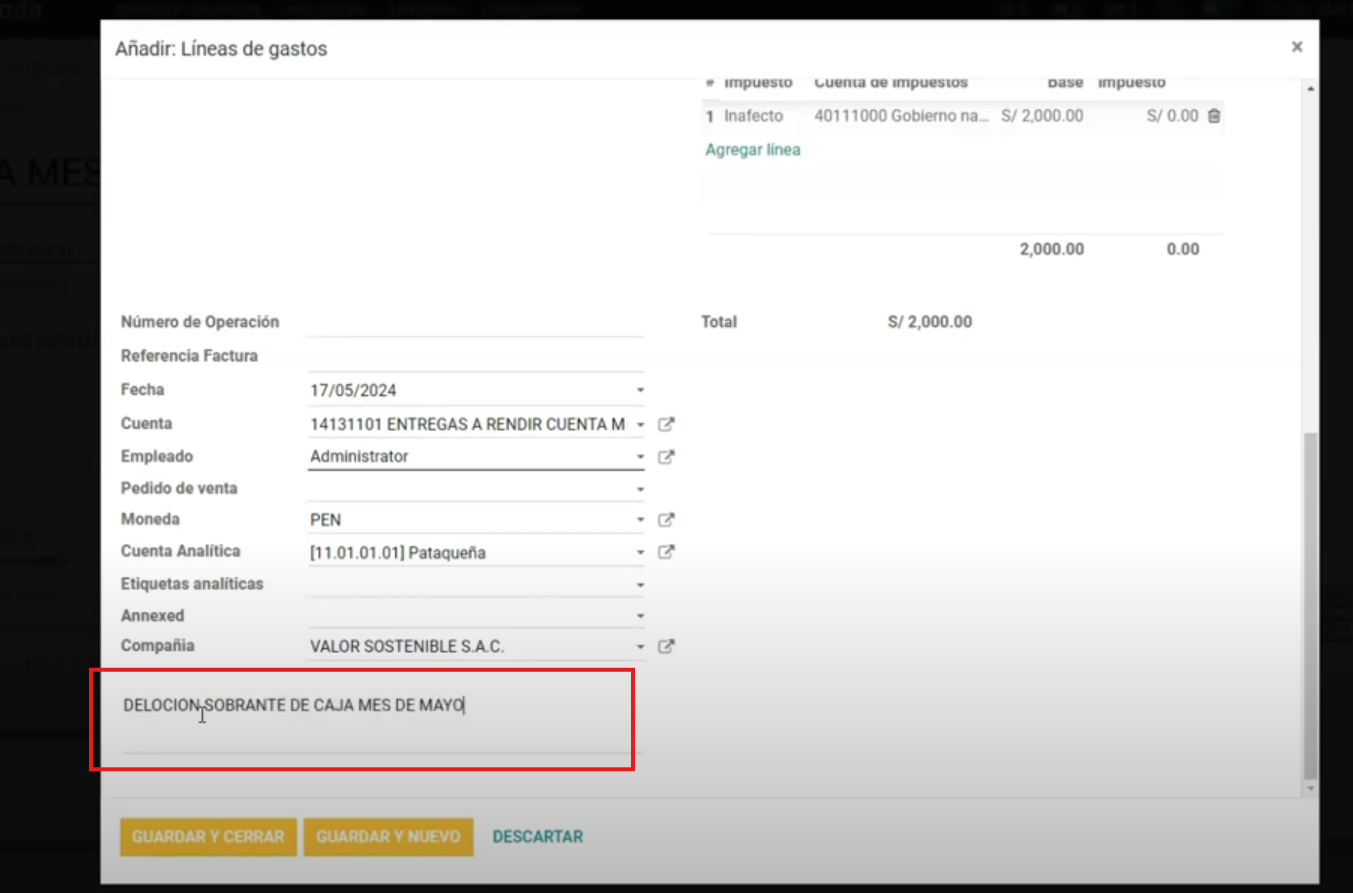Open the Annexed dropdown
The width and height of the screenshot is (1353, 893).
(x=640, y=617)
